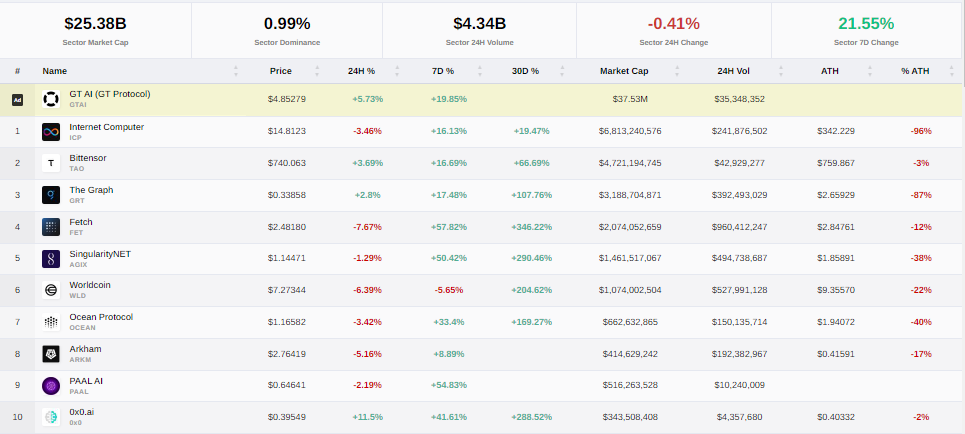
Task: Sort by 30D % sort arrows
Action: tap(562, 71)
